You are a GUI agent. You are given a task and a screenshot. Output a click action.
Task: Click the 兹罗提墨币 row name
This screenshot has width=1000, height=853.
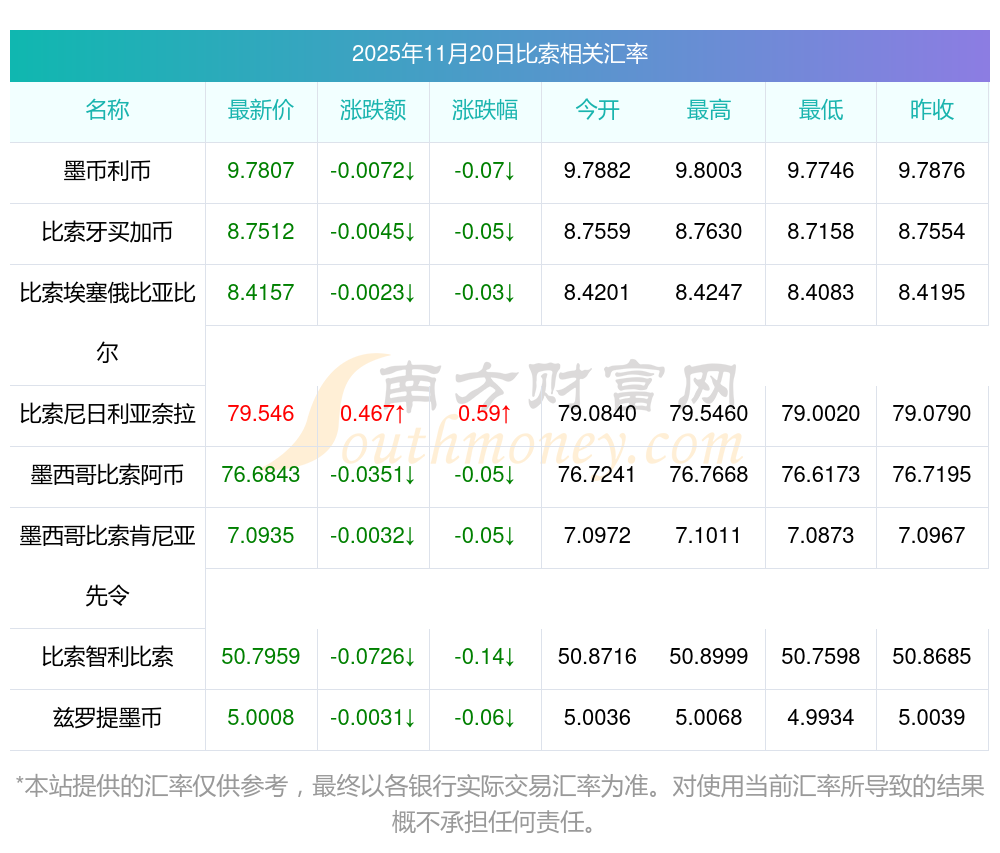[107, 718]
